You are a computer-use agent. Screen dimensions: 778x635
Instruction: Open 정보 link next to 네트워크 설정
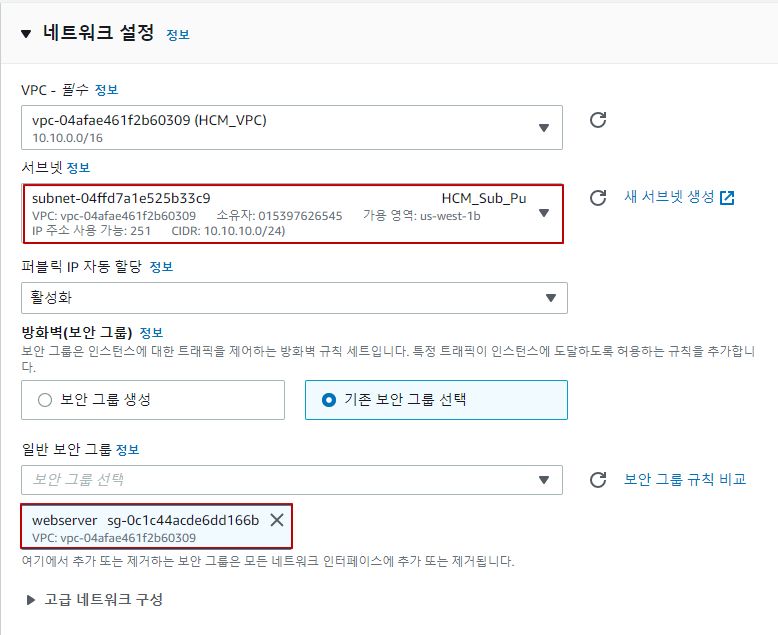(x=178, y=35)
